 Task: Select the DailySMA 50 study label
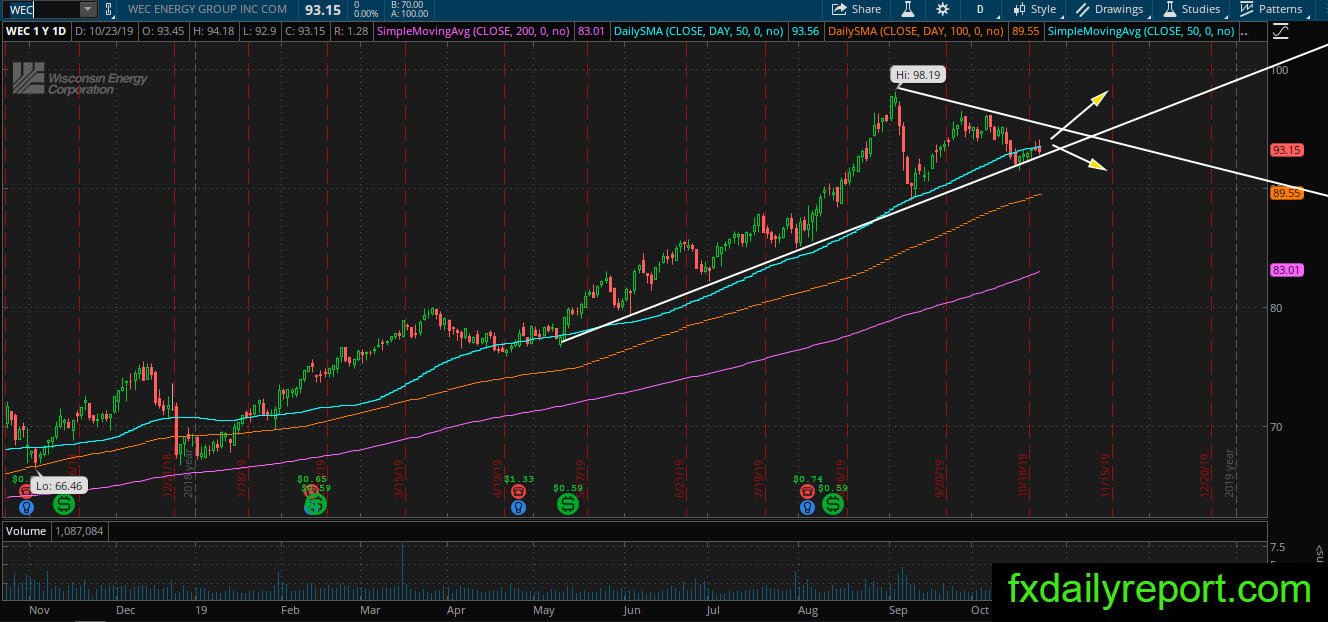coord(698,31)
